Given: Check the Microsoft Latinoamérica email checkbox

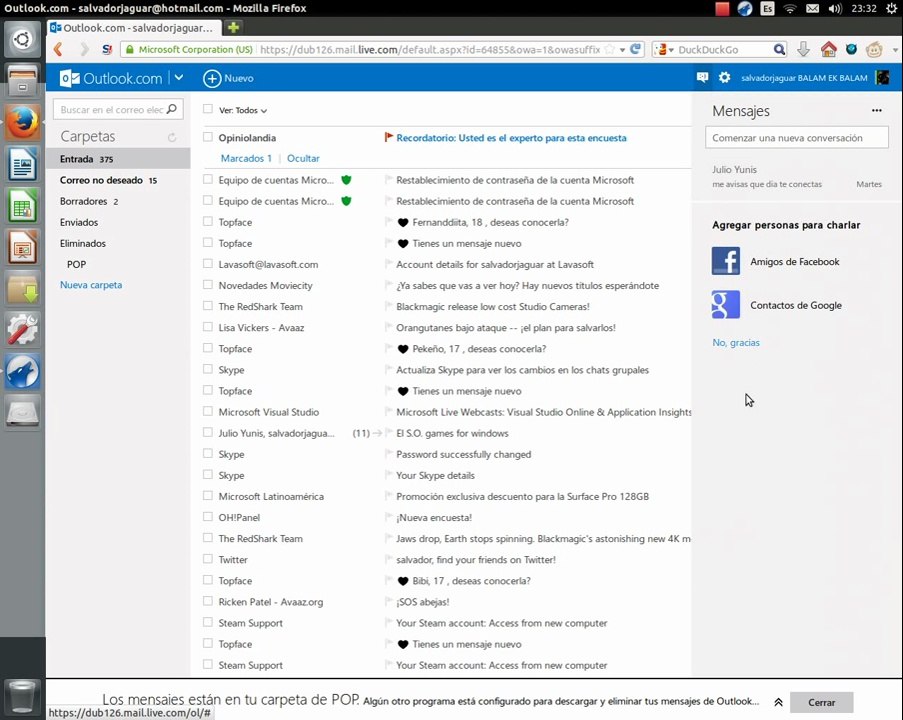Looking at the screenshot, I should 208,495.
